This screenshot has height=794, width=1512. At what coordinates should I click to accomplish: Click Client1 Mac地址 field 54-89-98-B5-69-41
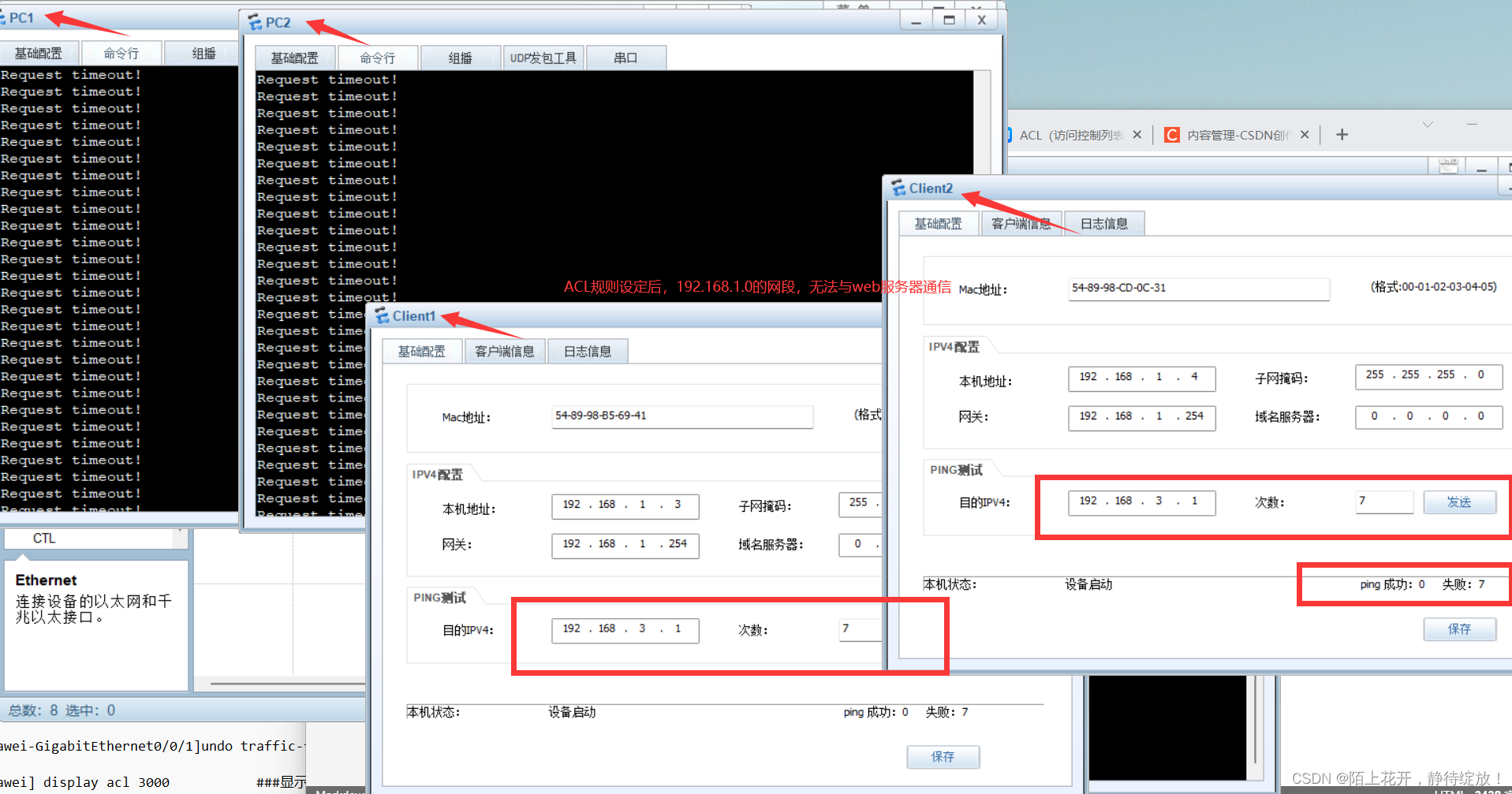click(682, 416)
